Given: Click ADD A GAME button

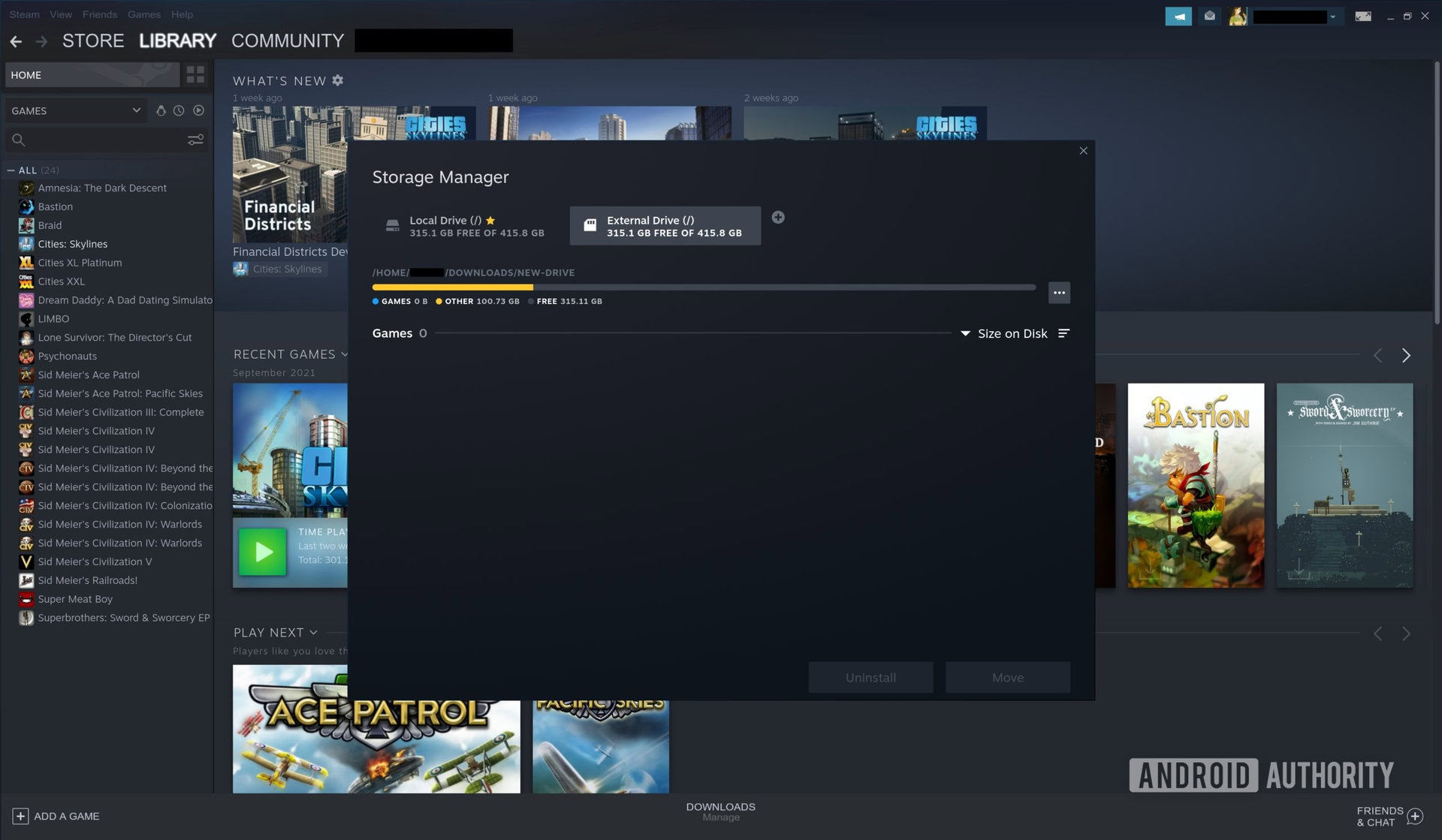Looking at the screenshot, I should click(56, 816).
